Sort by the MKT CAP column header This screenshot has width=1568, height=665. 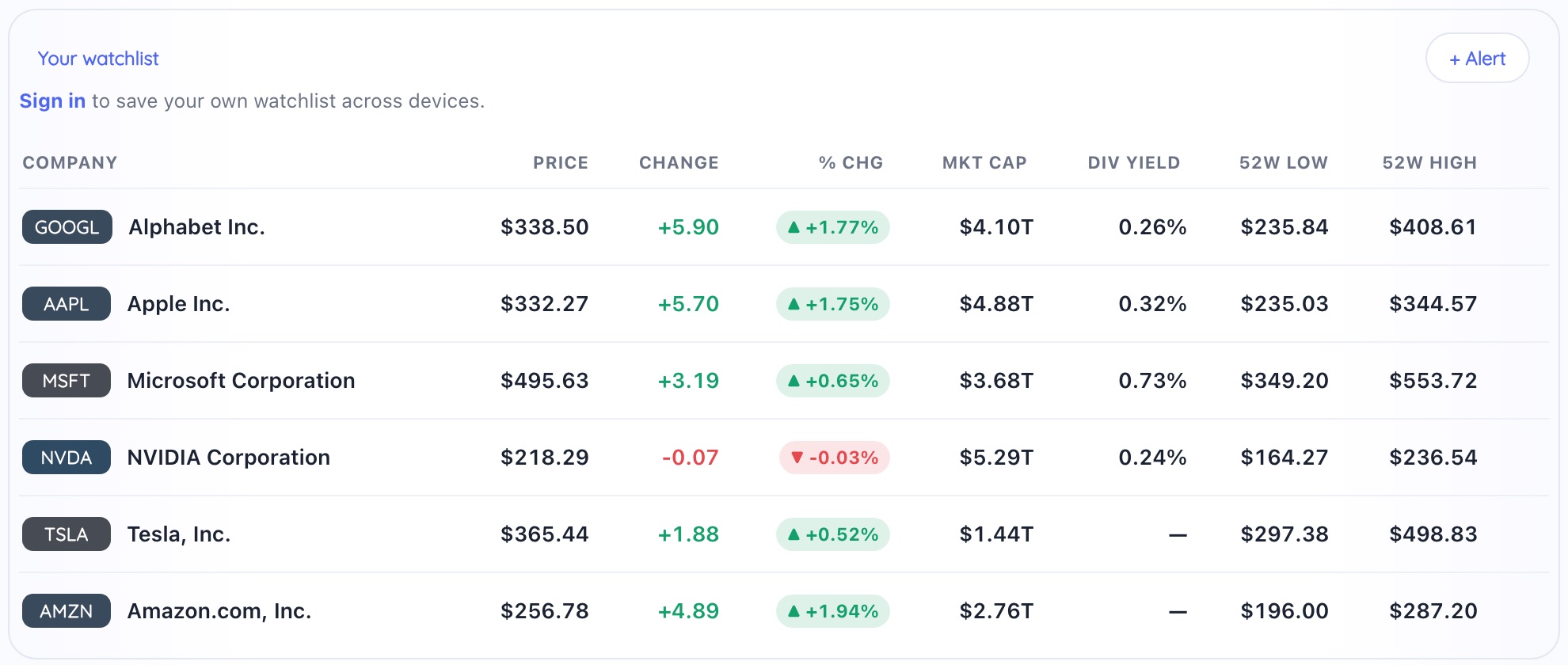pos(984,163)
